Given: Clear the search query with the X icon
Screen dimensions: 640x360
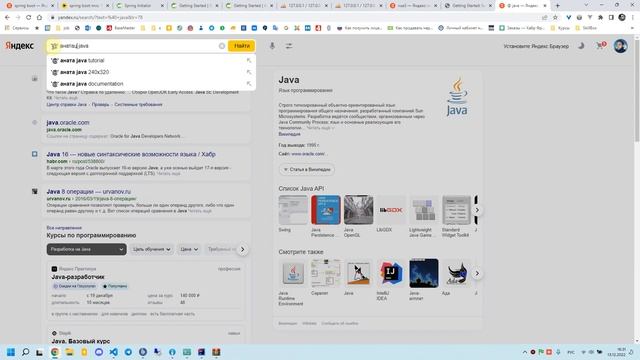Looking at the screenshot, I should click(222, 46).
